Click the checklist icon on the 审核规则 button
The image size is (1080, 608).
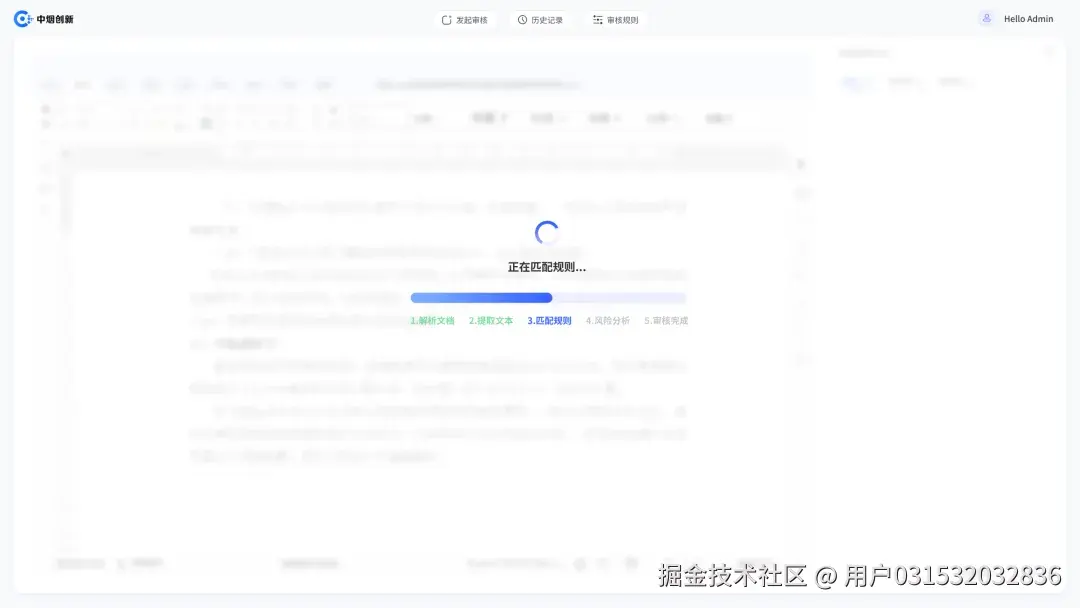coord(596,19)
